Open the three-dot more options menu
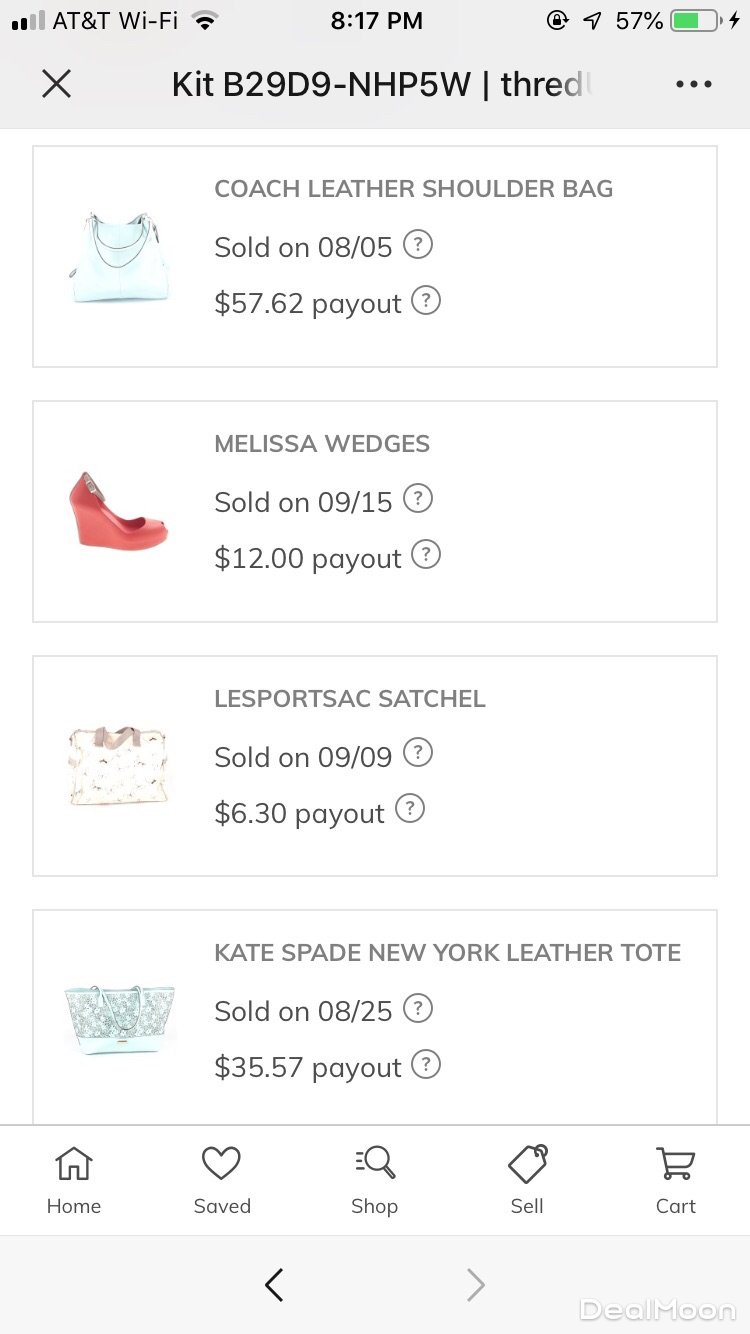 (693, 84)
